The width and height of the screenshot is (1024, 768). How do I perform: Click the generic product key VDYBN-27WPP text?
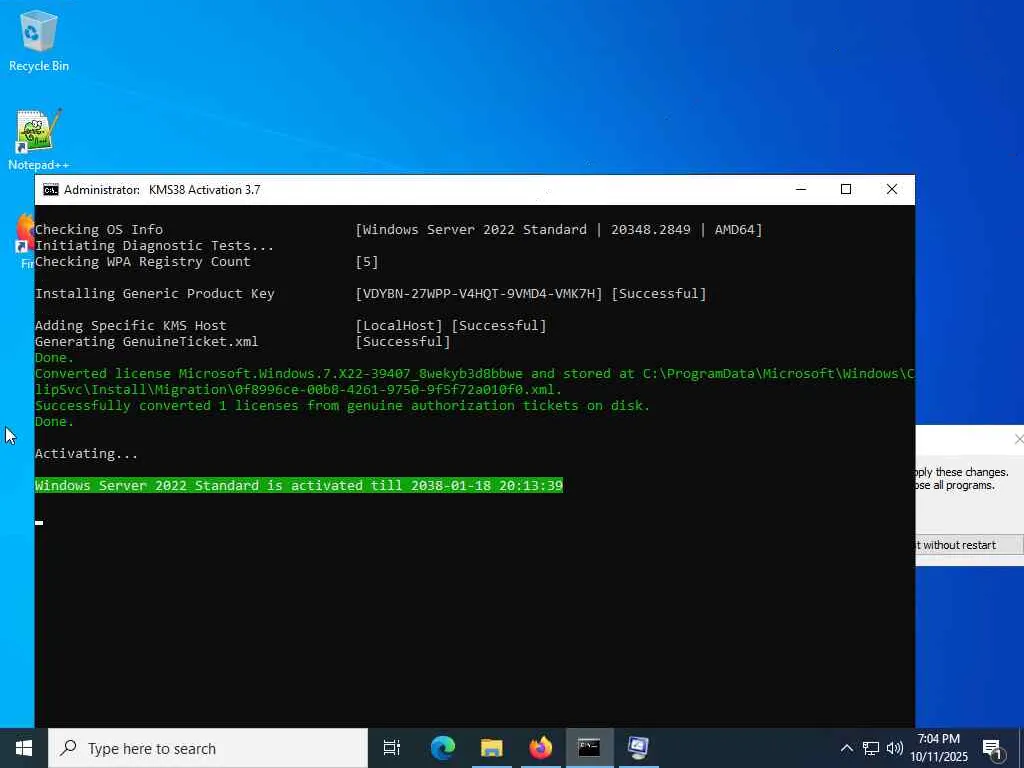point(479,294)
